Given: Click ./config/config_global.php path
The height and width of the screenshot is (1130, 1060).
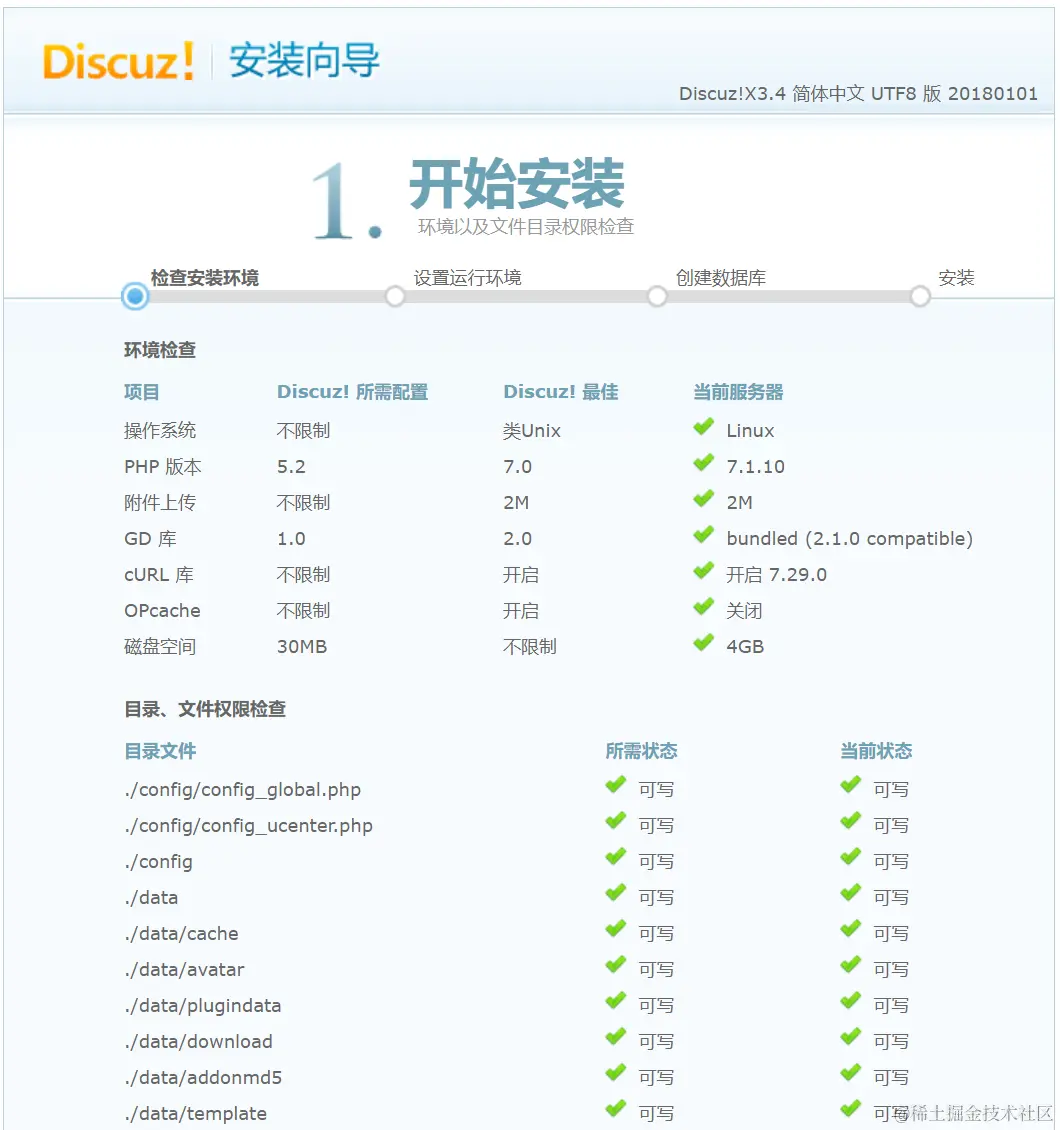Looking at the screenshot, I should 242,790.
